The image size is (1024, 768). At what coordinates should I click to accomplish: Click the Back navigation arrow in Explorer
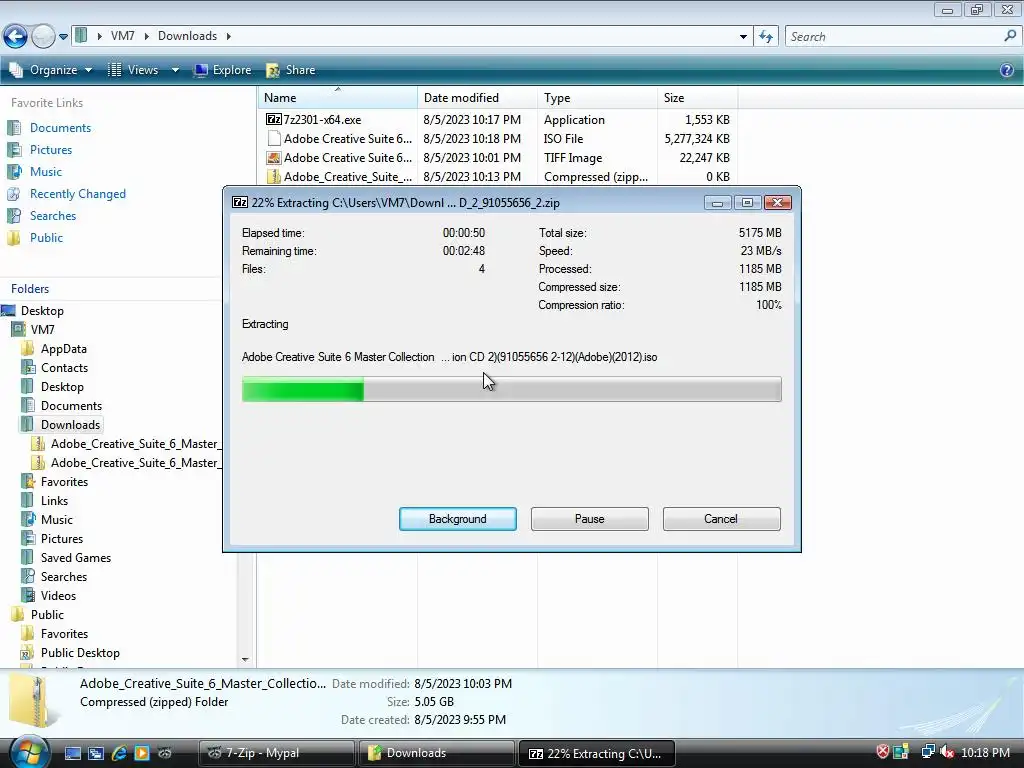tap(16, 36)
